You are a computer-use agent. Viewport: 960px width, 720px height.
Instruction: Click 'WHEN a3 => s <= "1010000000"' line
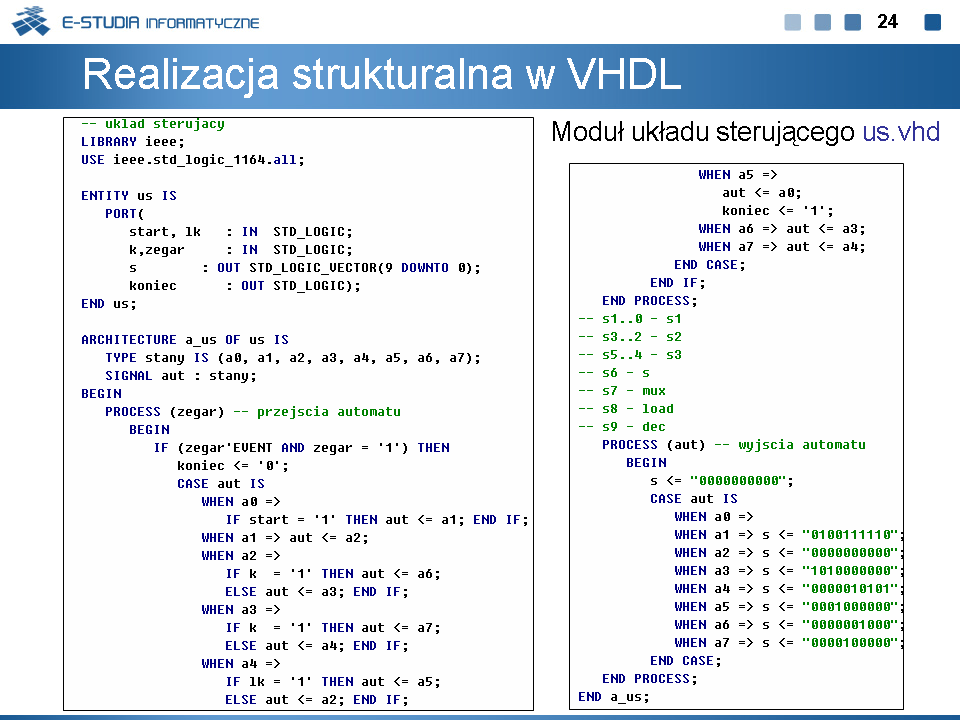pos(789,571)
